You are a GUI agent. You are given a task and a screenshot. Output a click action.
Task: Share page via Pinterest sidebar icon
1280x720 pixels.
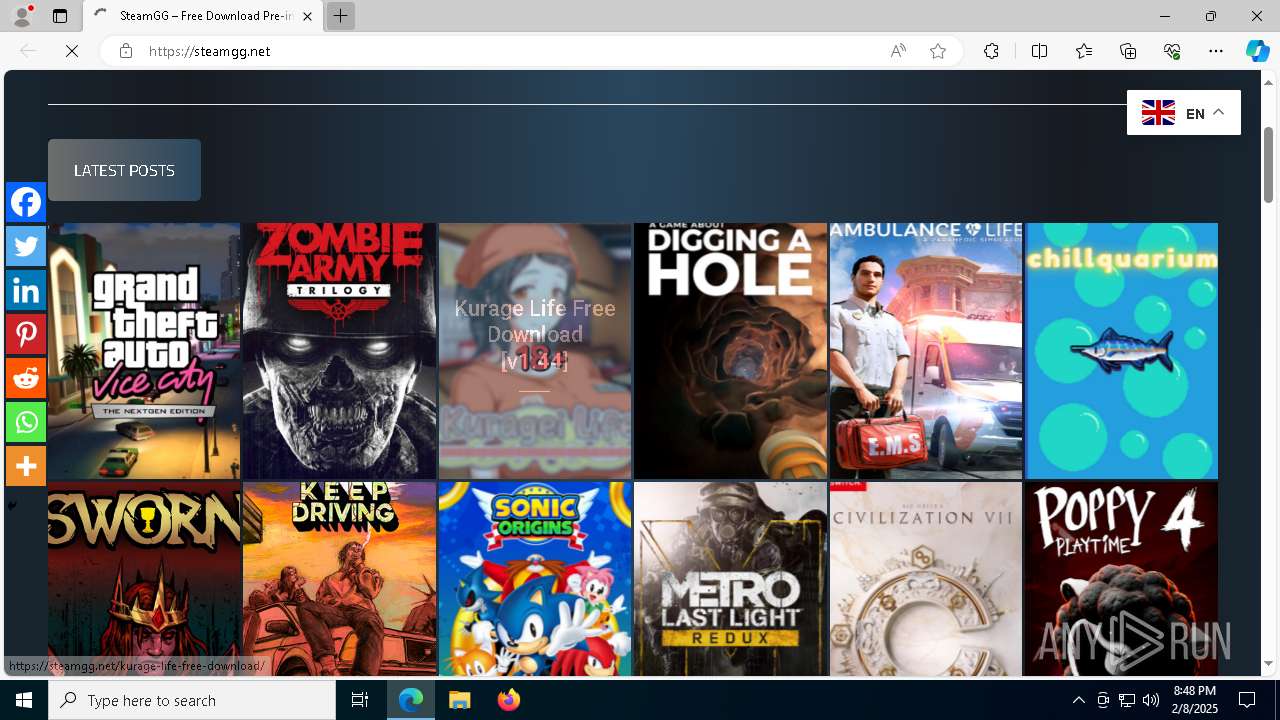click(x=26, y=334)
